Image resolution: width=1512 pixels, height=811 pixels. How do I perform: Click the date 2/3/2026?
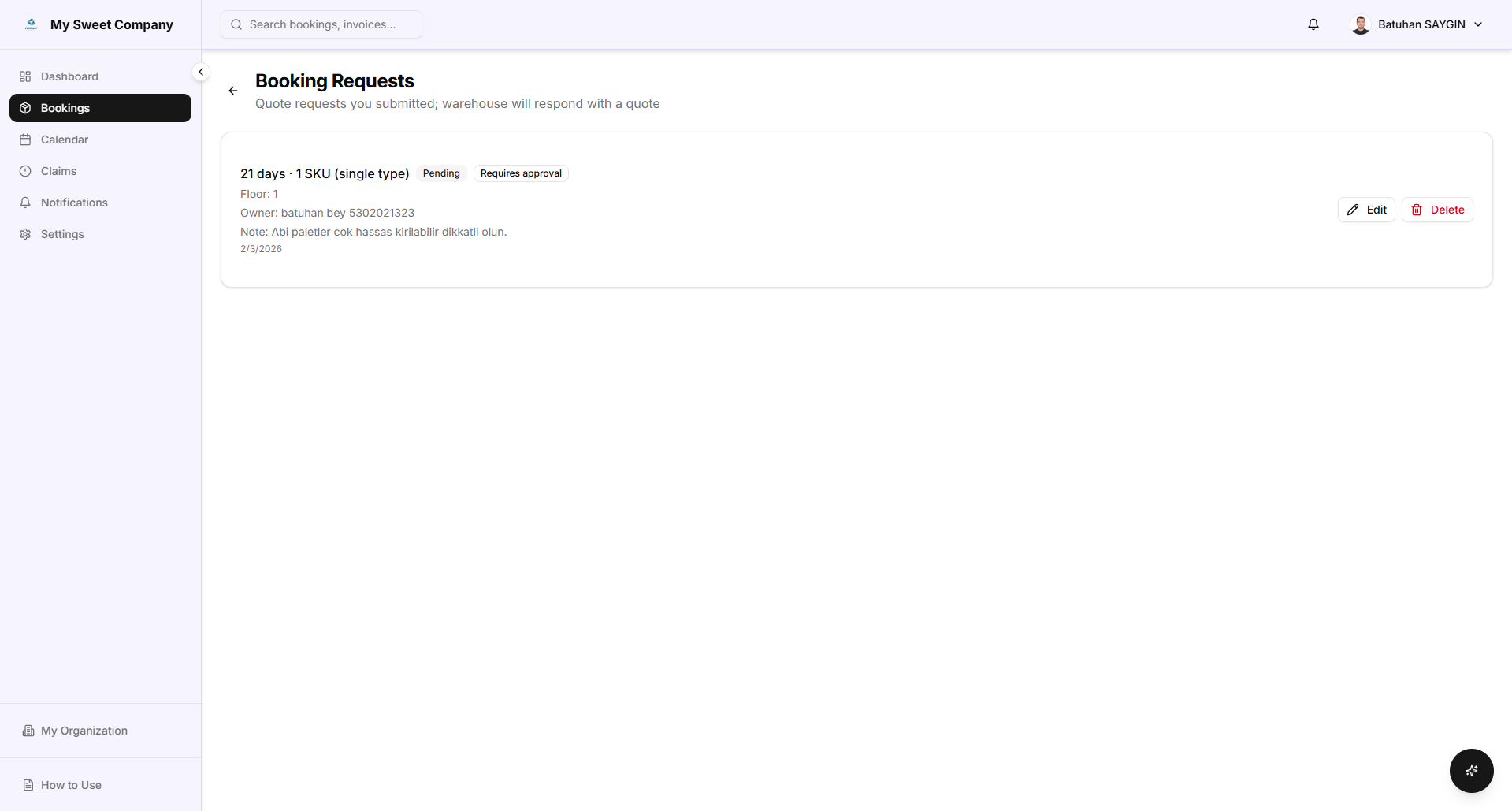(261, 249)
